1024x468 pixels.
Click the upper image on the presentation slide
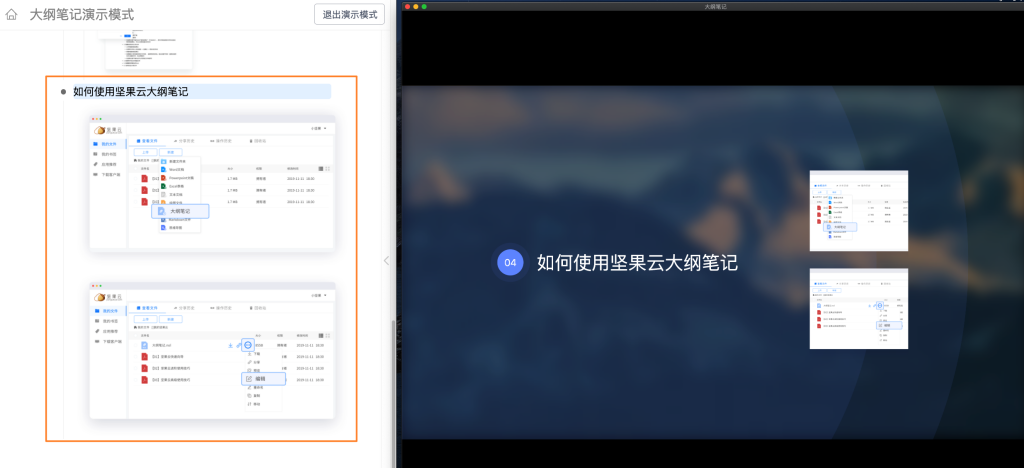tap(859, 211)
